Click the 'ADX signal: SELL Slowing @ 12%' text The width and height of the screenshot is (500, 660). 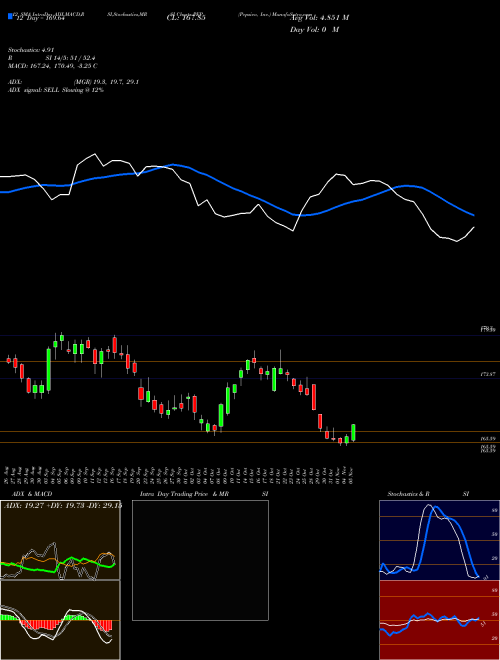pos(56,90)
